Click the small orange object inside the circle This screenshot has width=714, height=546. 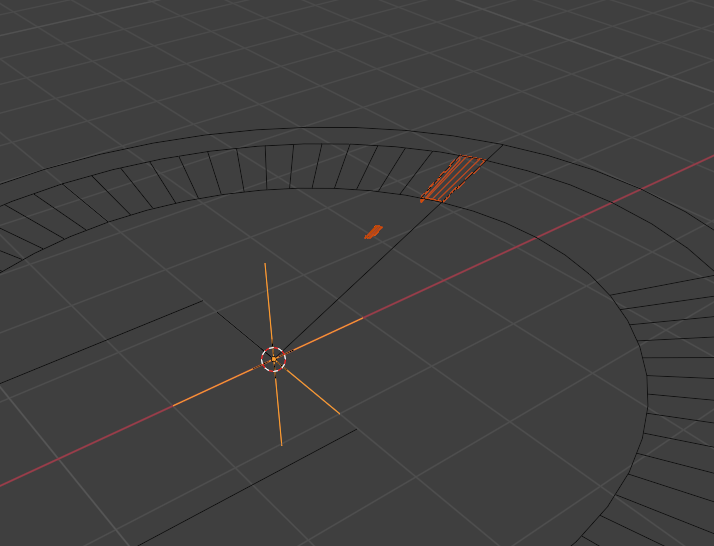point(373,232)
